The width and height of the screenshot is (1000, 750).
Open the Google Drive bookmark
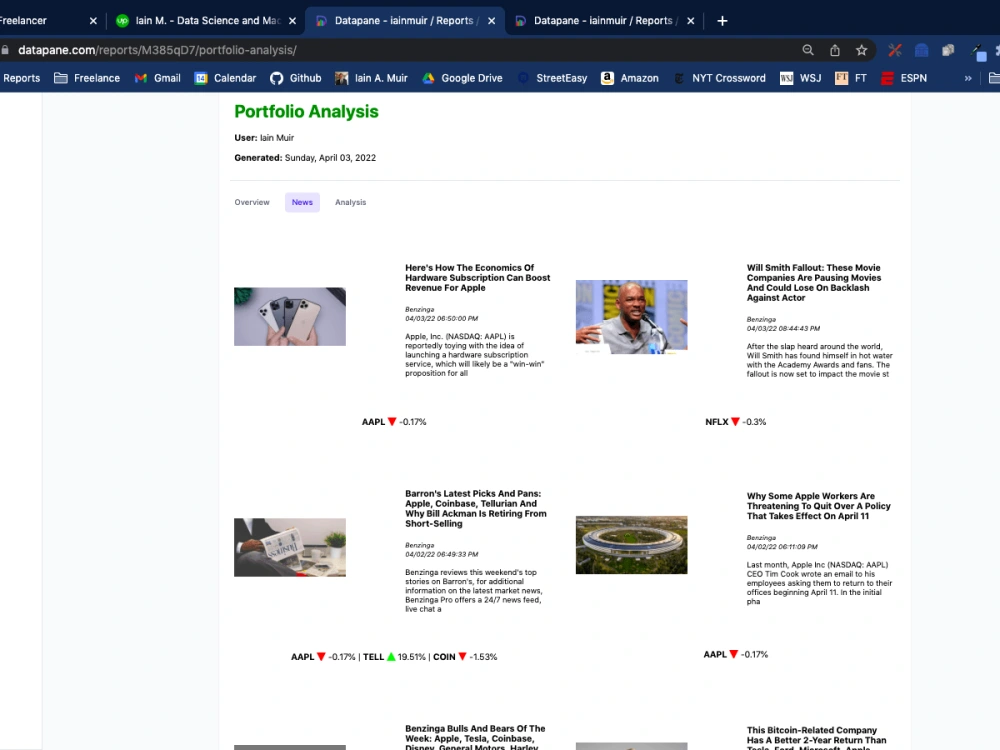click(462, 78)
